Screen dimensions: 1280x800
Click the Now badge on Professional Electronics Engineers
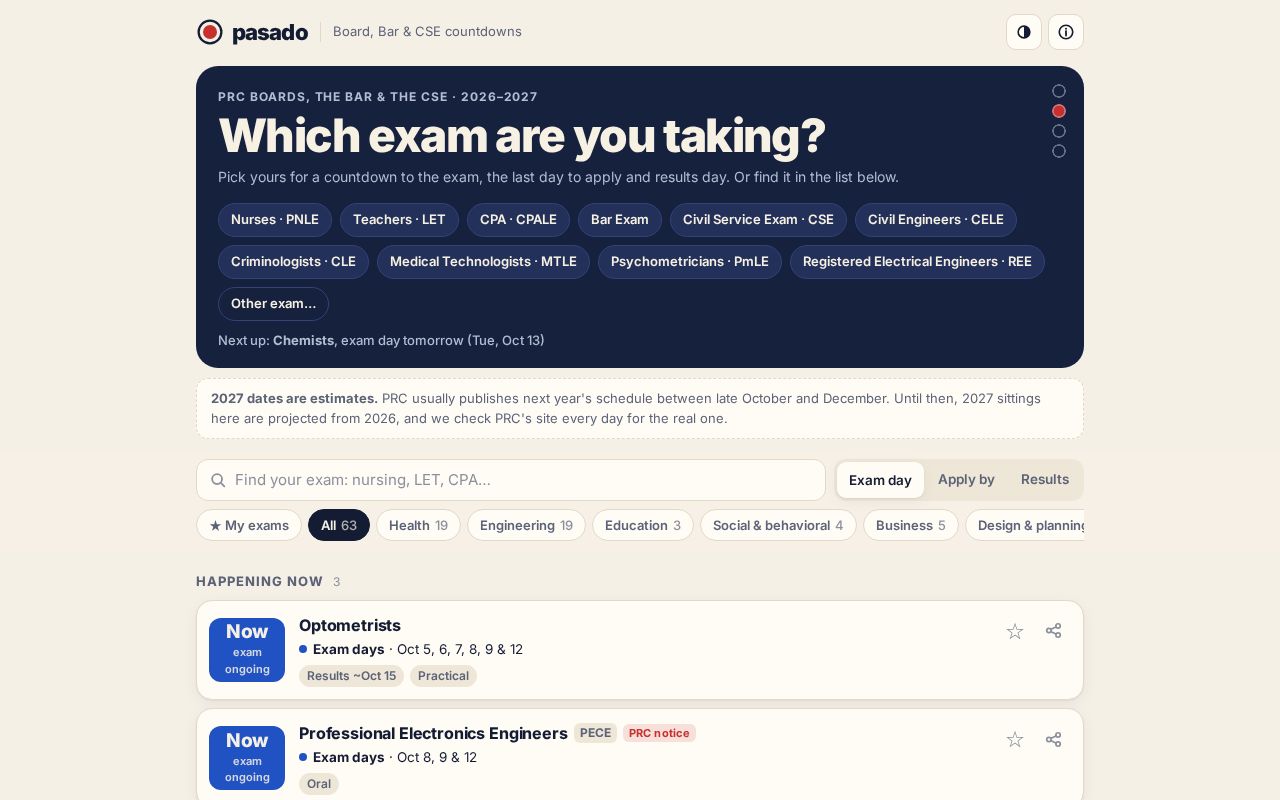pyautogui.click(x=247, y=758)
